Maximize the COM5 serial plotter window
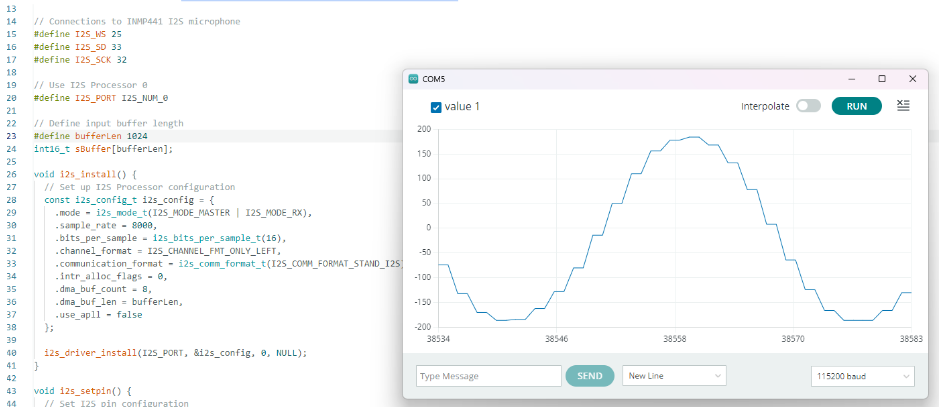This screenshot has height=407, width=939. click(x=882, y=78)
